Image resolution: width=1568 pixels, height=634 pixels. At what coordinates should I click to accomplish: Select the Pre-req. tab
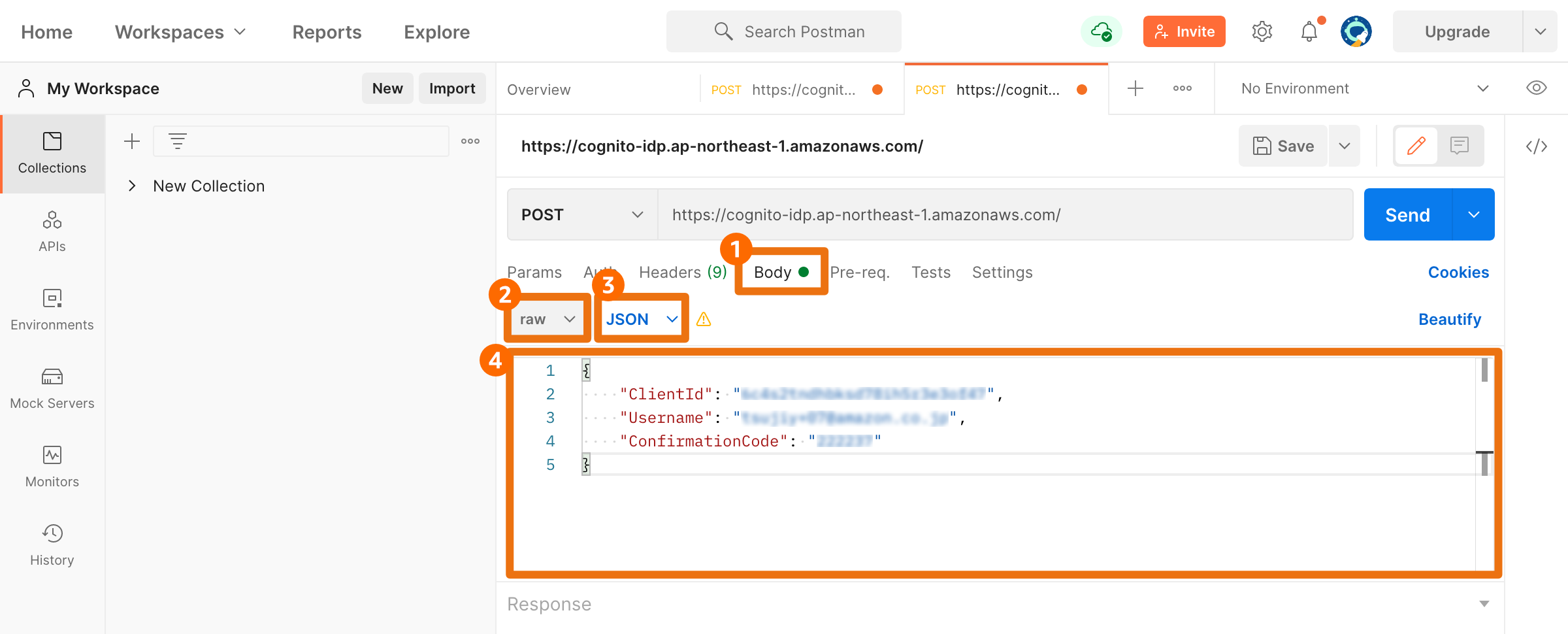click(860, 272)
